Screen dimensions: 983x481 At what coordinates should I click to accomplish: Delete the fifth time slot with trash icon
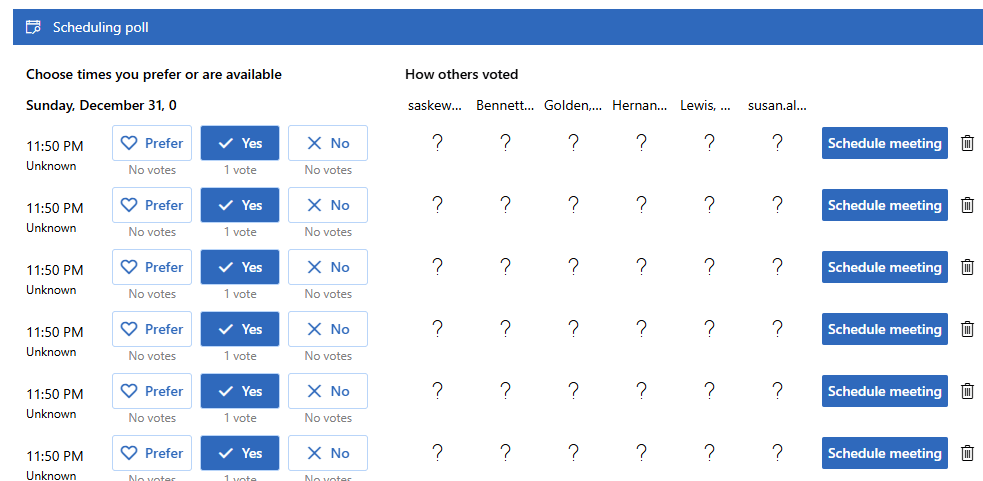point(967,391)
